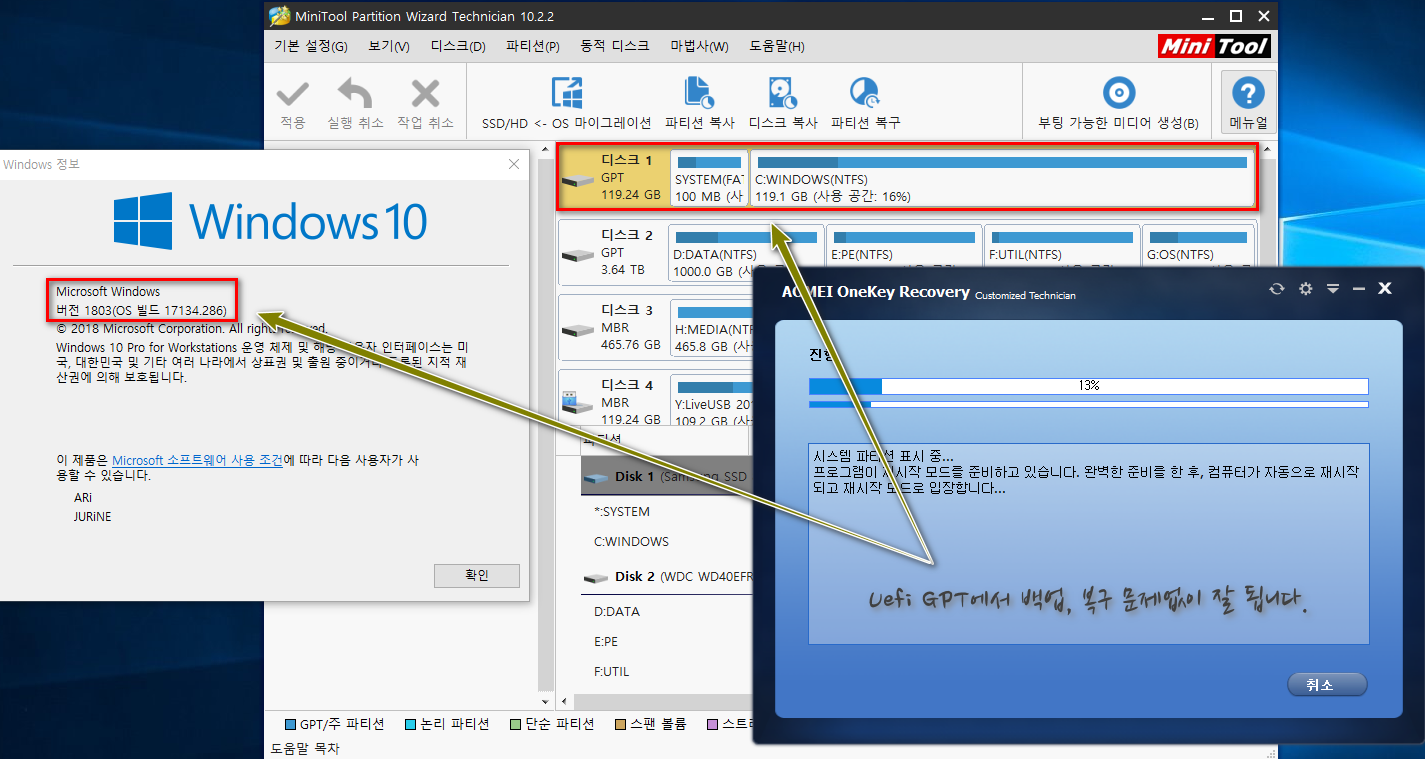Close the Windows 정보 dialog

[514, 164]
